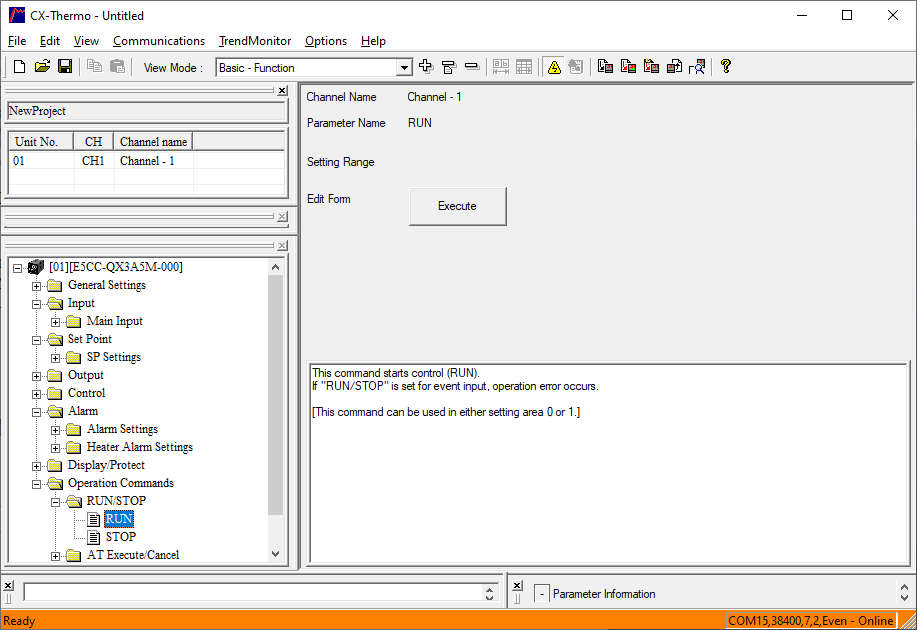Click the first red transfer icon in toolbar
The height and width of the screenshot is (630, 917).
(605, 67)
